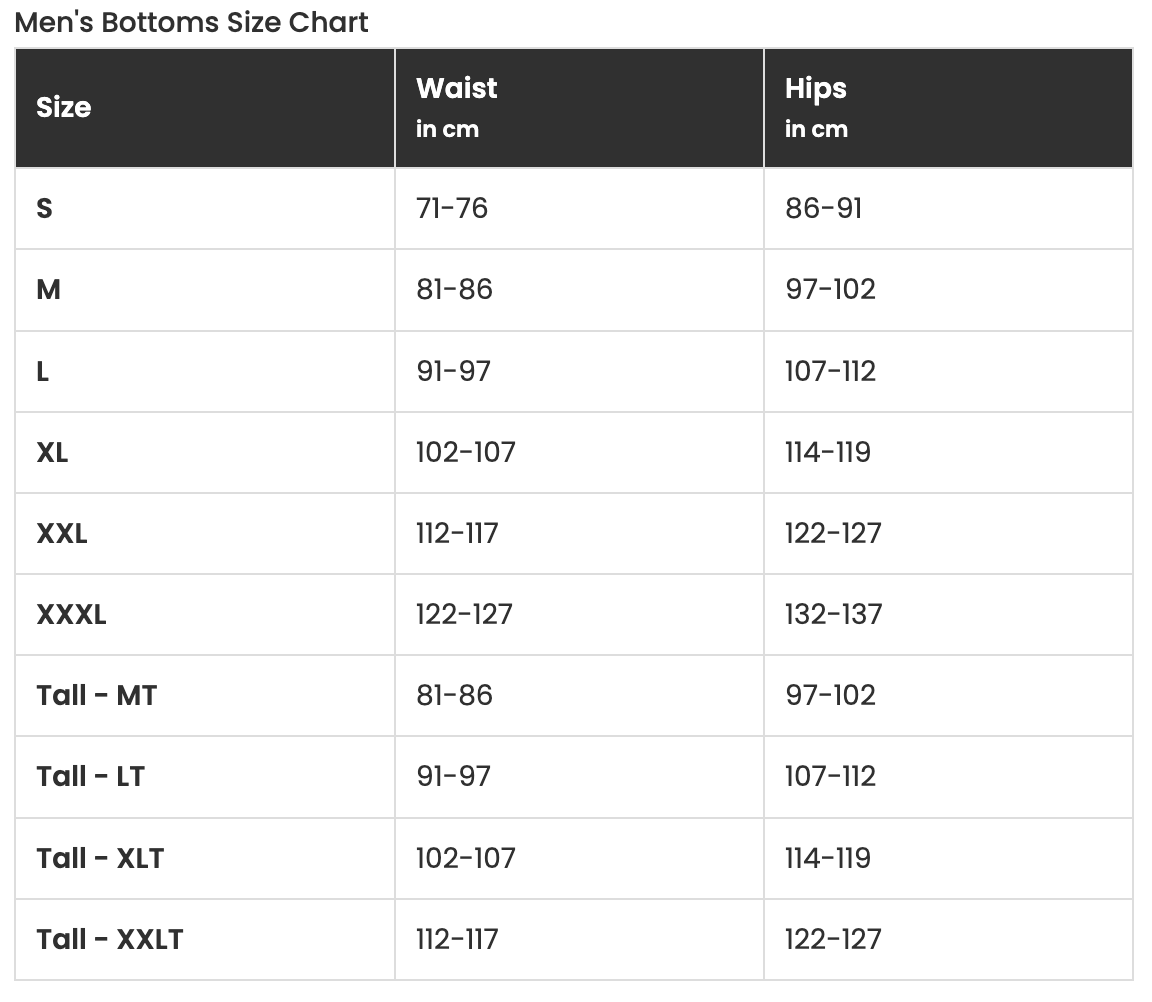Click the Tall - MT row label
The image size is (1152, 1002).
[x=97, y=695]
